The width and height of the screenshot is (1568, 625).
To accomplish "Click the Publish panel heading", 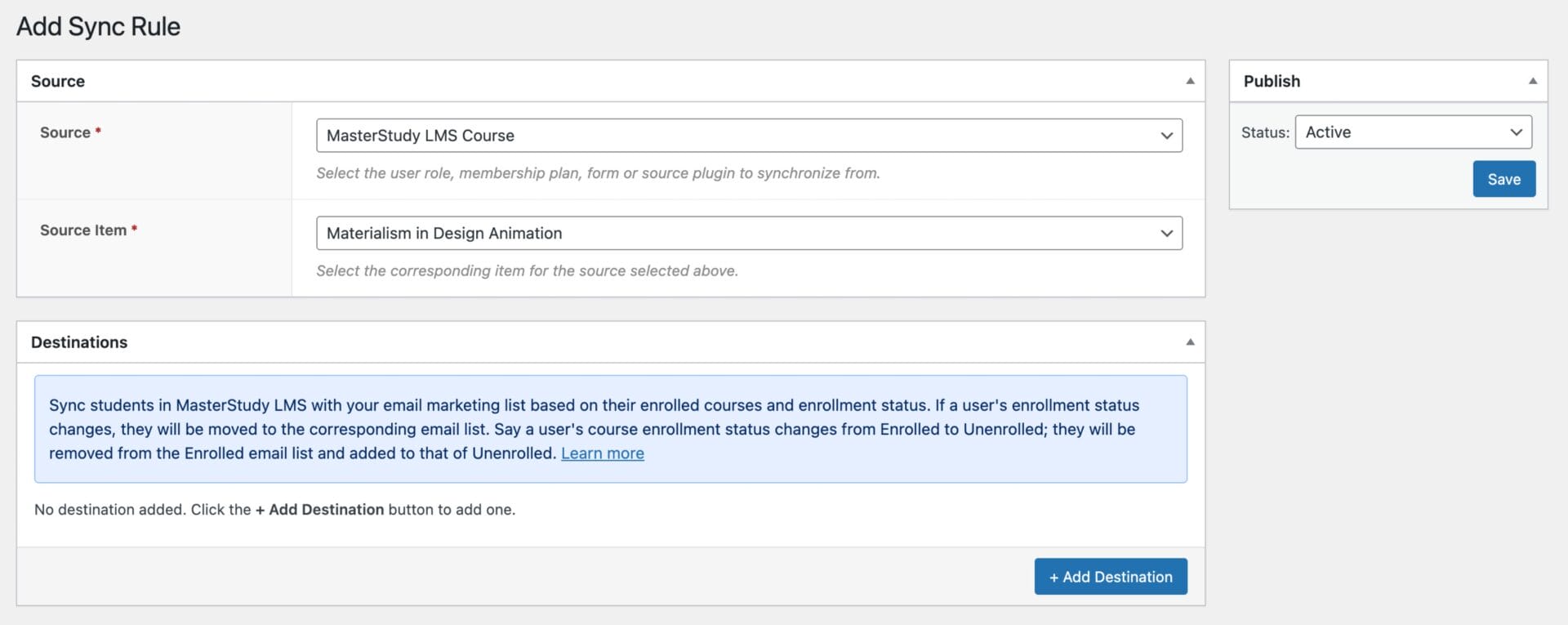I will pos(1272,81).
